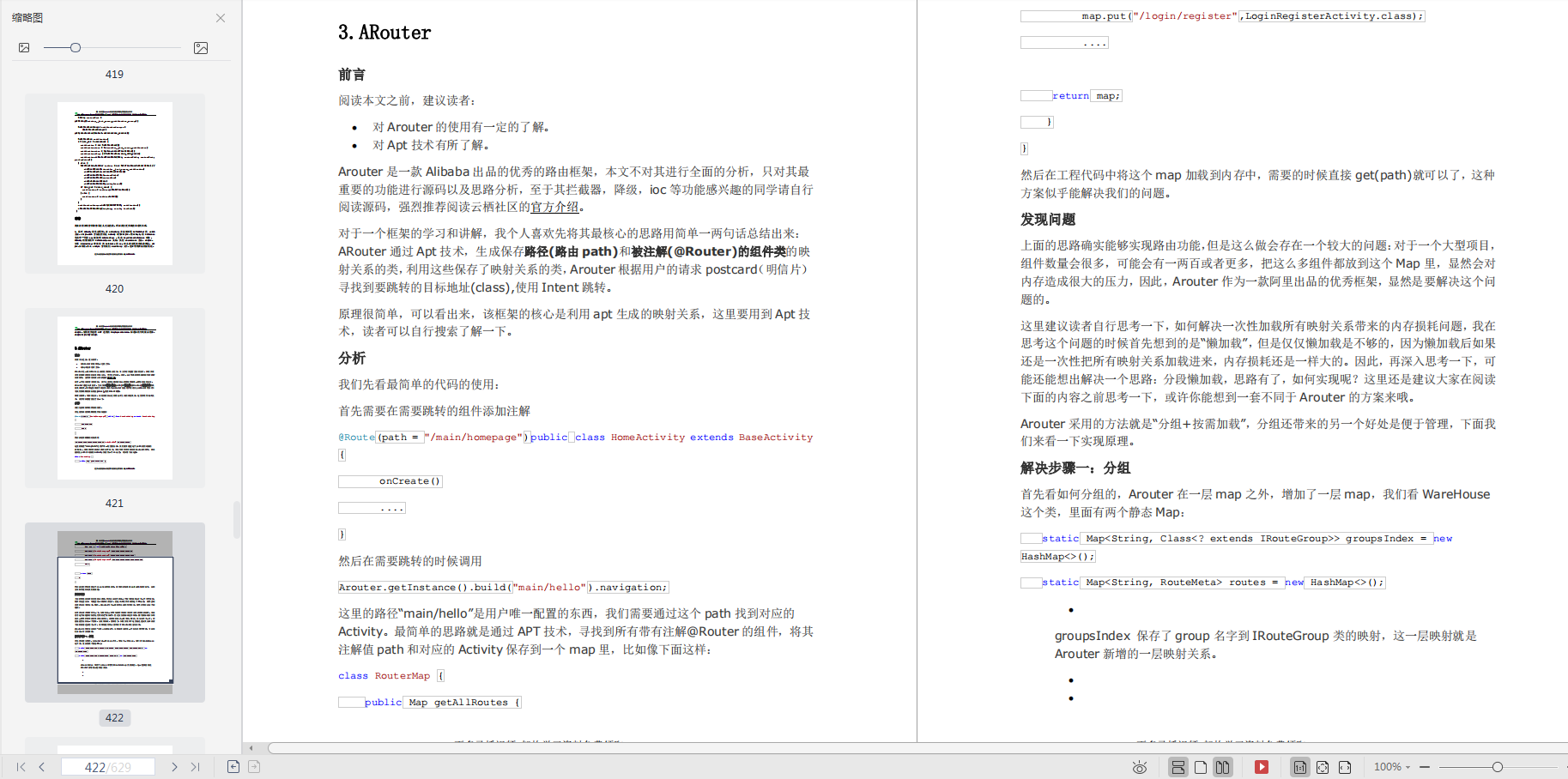Click the map.put "/login/register" code line
Screen dimensions: 1568x779
pyautogui.click(x=1222, y=16)
